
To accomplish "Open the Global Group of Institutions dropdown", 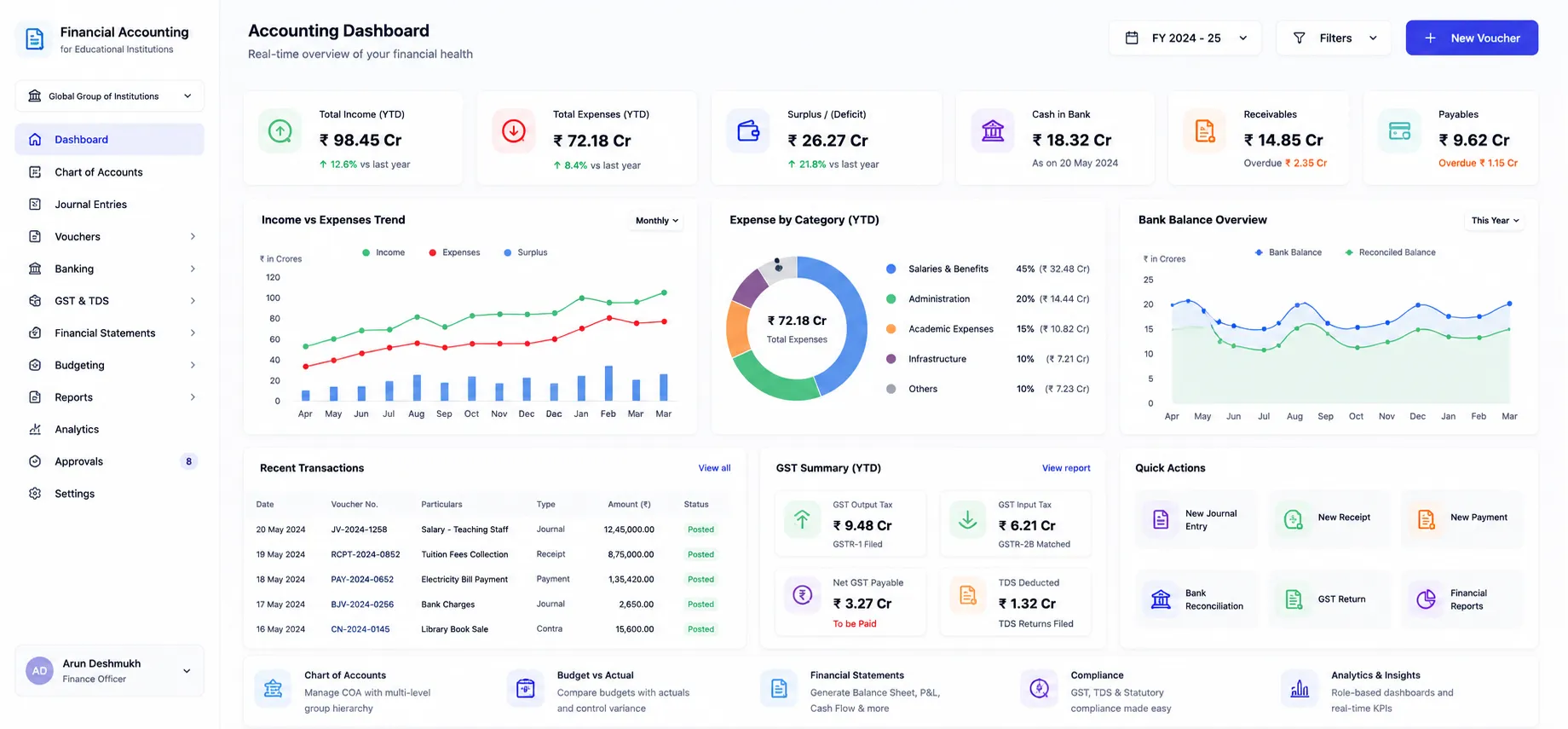I will coord(109,96).
